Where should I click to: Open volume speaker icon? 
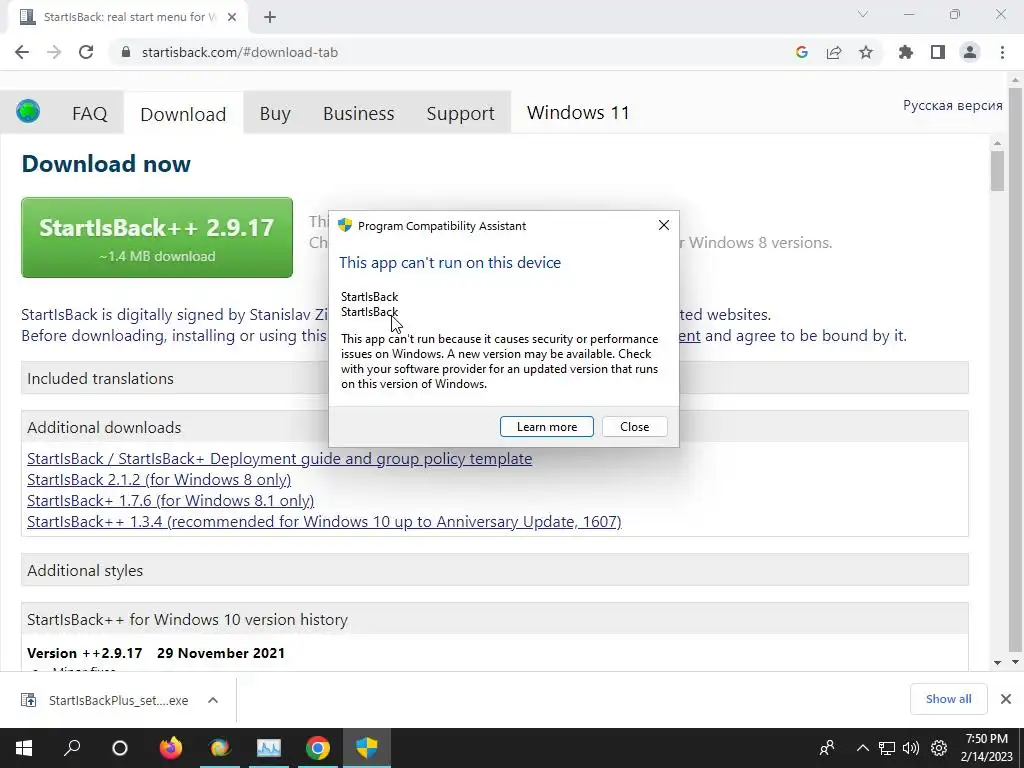point(910,748)
